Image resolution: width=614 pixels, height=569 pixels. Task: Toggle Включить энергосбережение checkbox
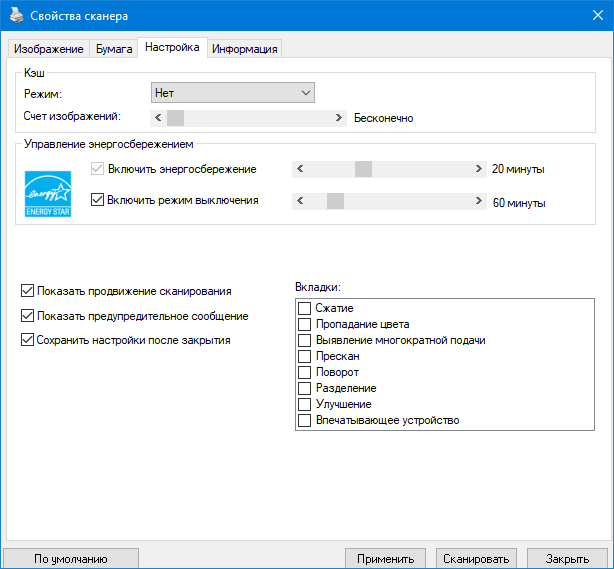coord(97,169)
